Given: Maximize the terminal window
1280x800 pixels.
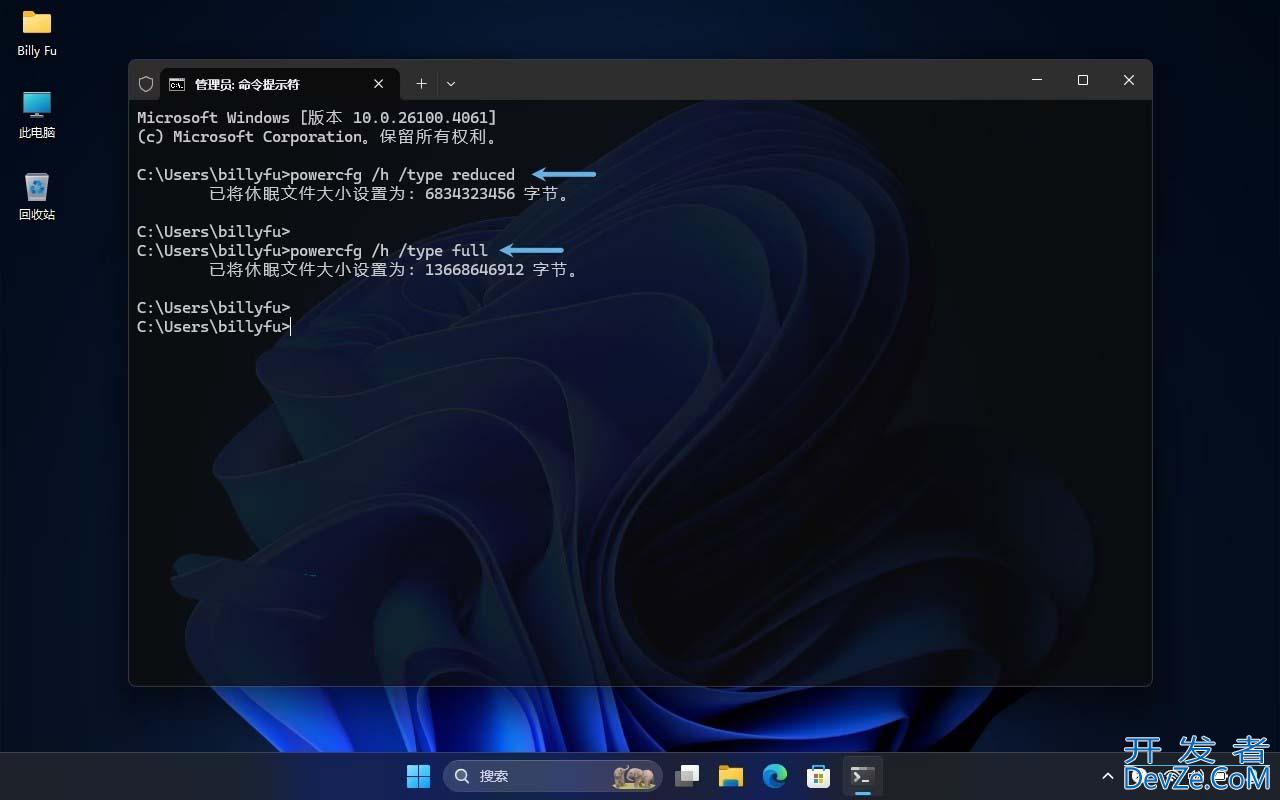Looking at the screenshot, I should [1083, 80].
